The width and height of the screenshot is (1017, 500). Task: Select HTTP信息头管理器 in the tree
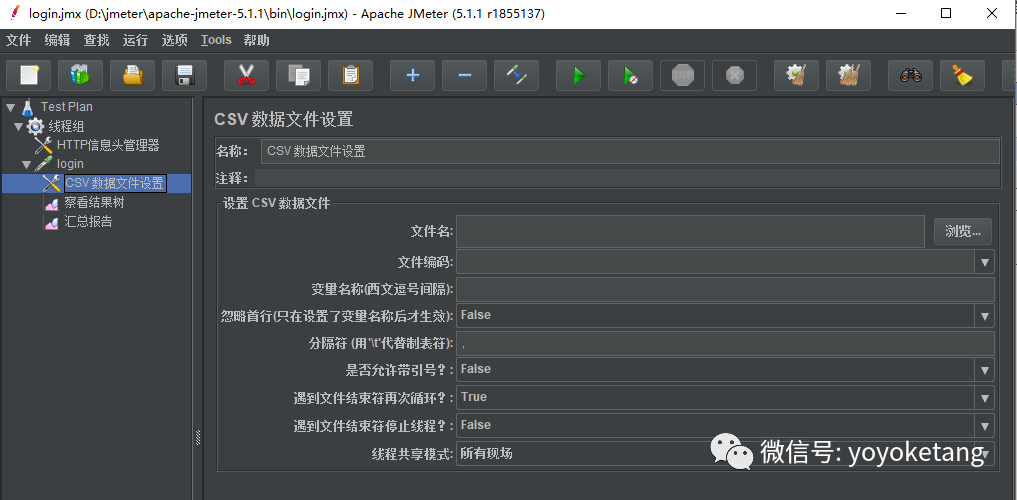pos(108,145)
